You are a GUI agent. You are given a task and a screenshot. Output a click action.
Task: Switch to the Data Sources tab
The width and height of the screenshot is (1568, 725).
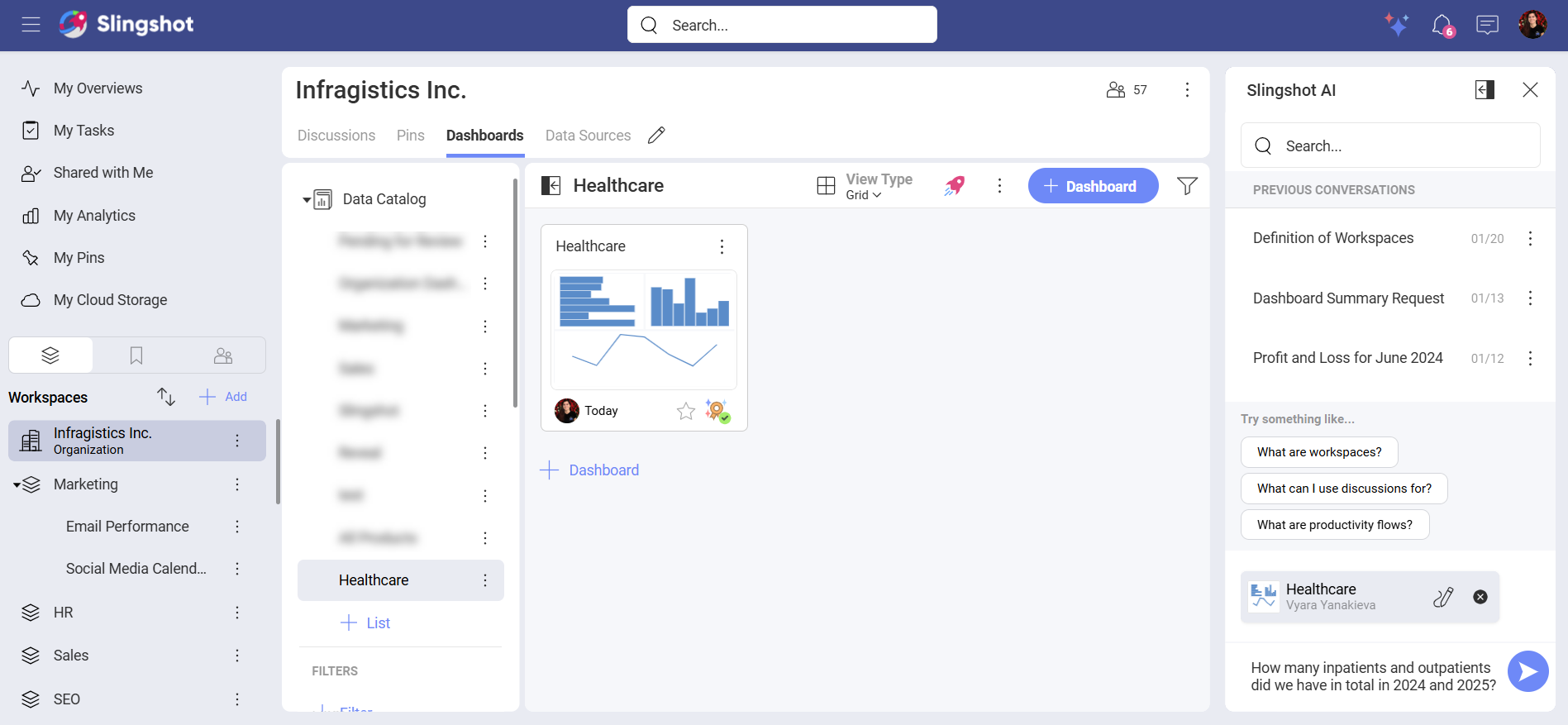point(588,136)
